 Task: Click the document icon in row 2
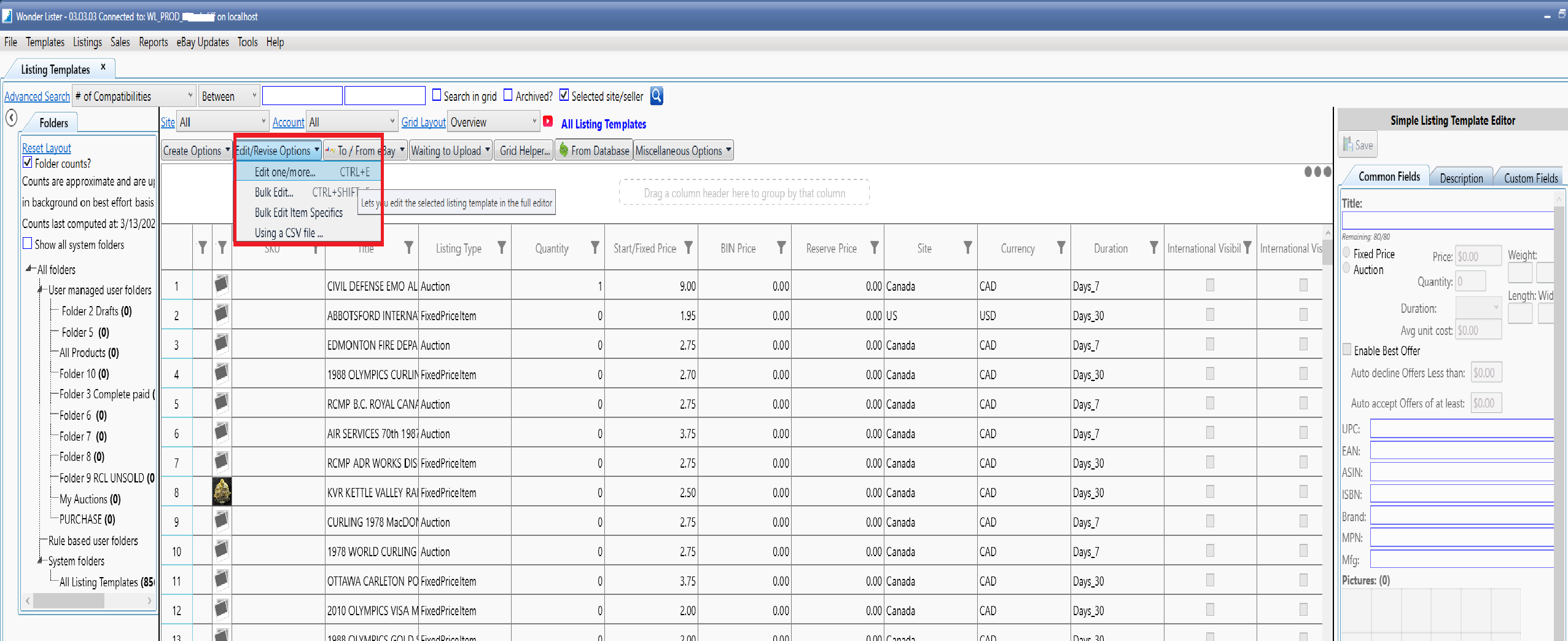[x=222, y=313]
